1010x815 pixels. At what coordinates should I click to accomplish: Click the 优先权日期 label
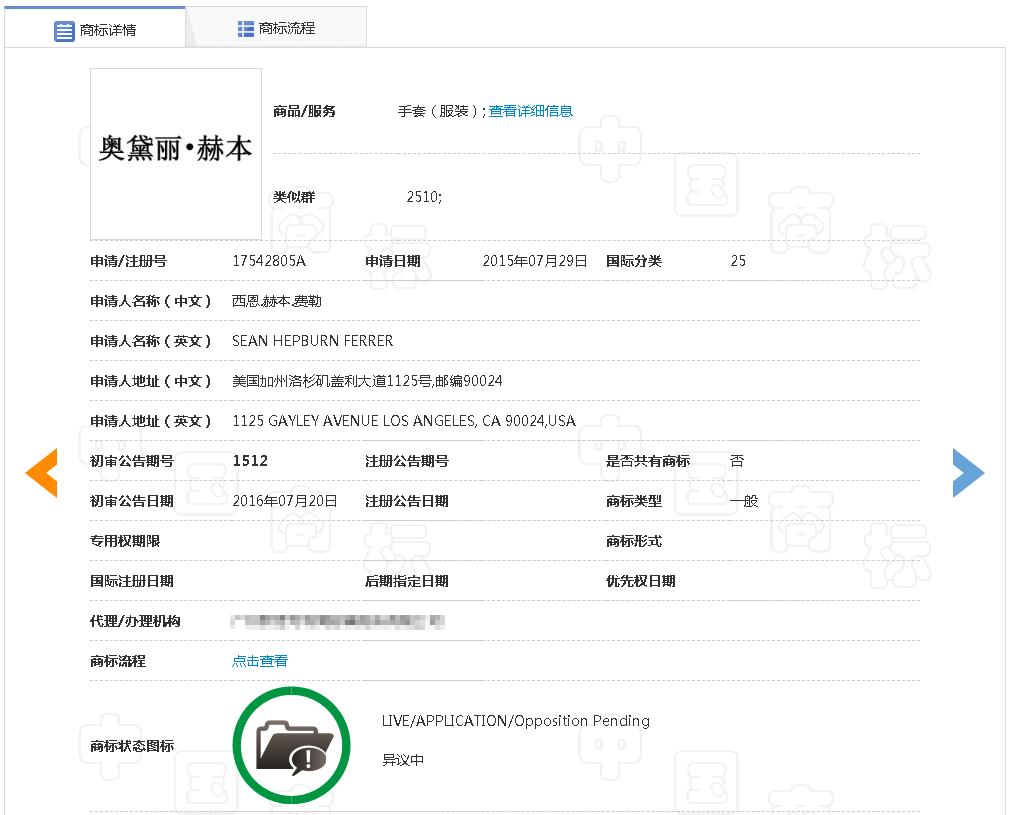pos(640,580)
